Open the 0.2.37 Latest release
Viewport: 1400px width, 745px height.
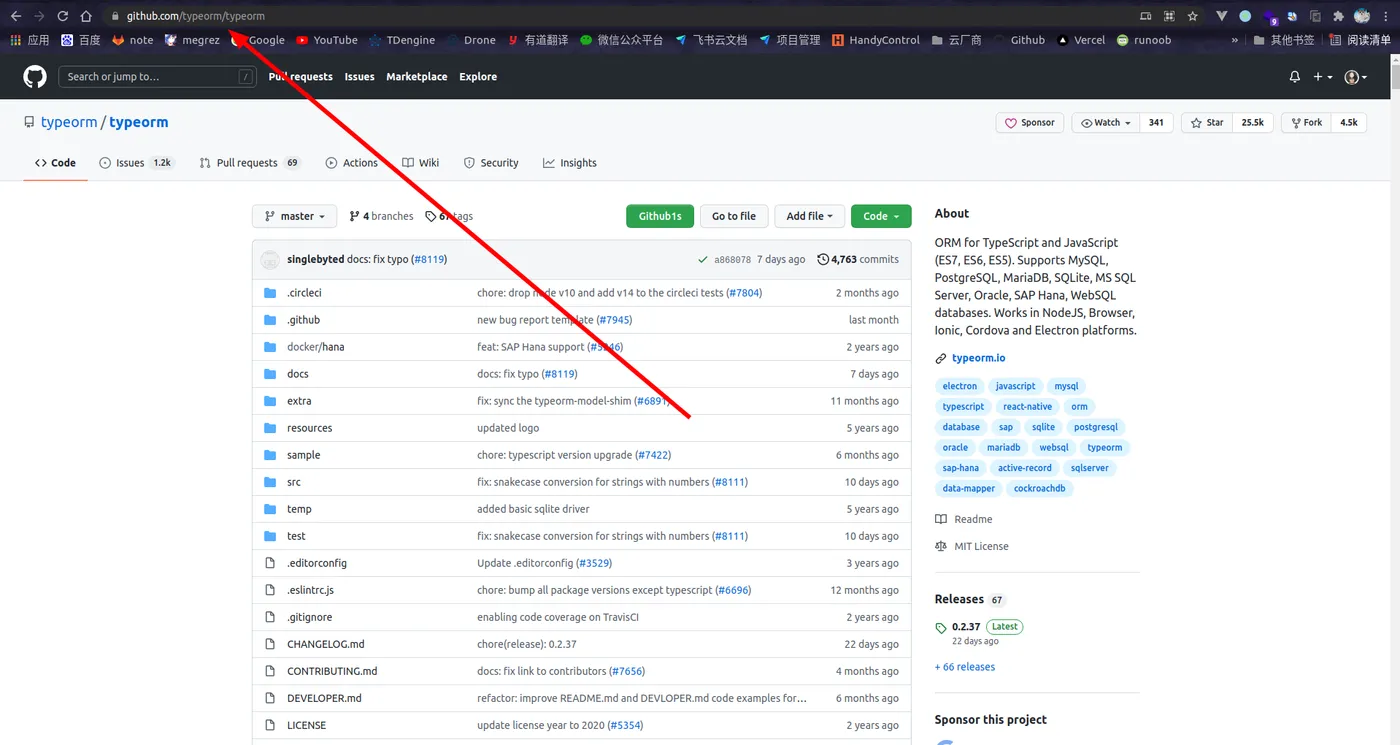point(987,627)
